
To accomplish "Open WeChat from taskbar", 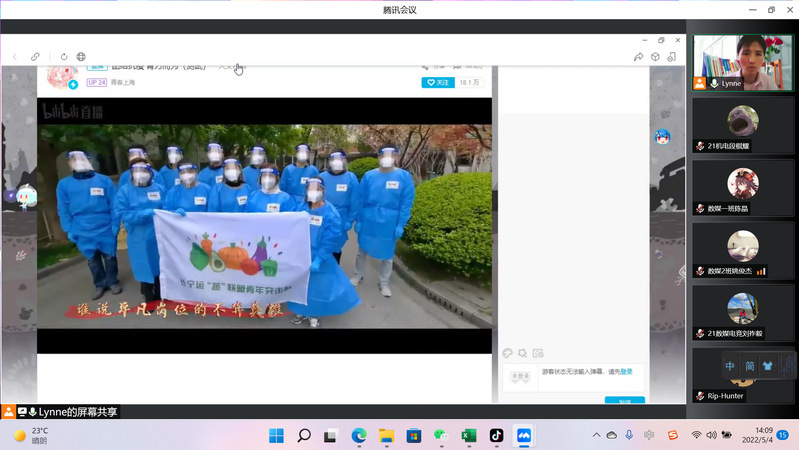I will (x=441, y=436).
